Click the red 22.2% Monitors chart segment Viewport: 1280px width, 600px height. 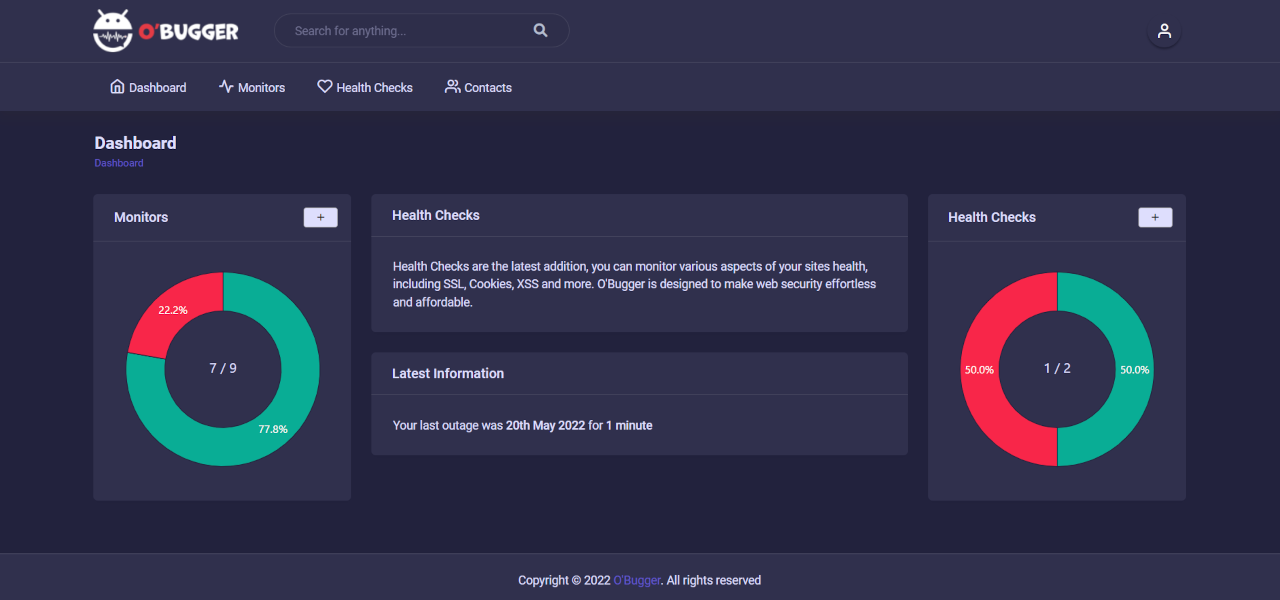pyautogui.click(x=178, y=310)
